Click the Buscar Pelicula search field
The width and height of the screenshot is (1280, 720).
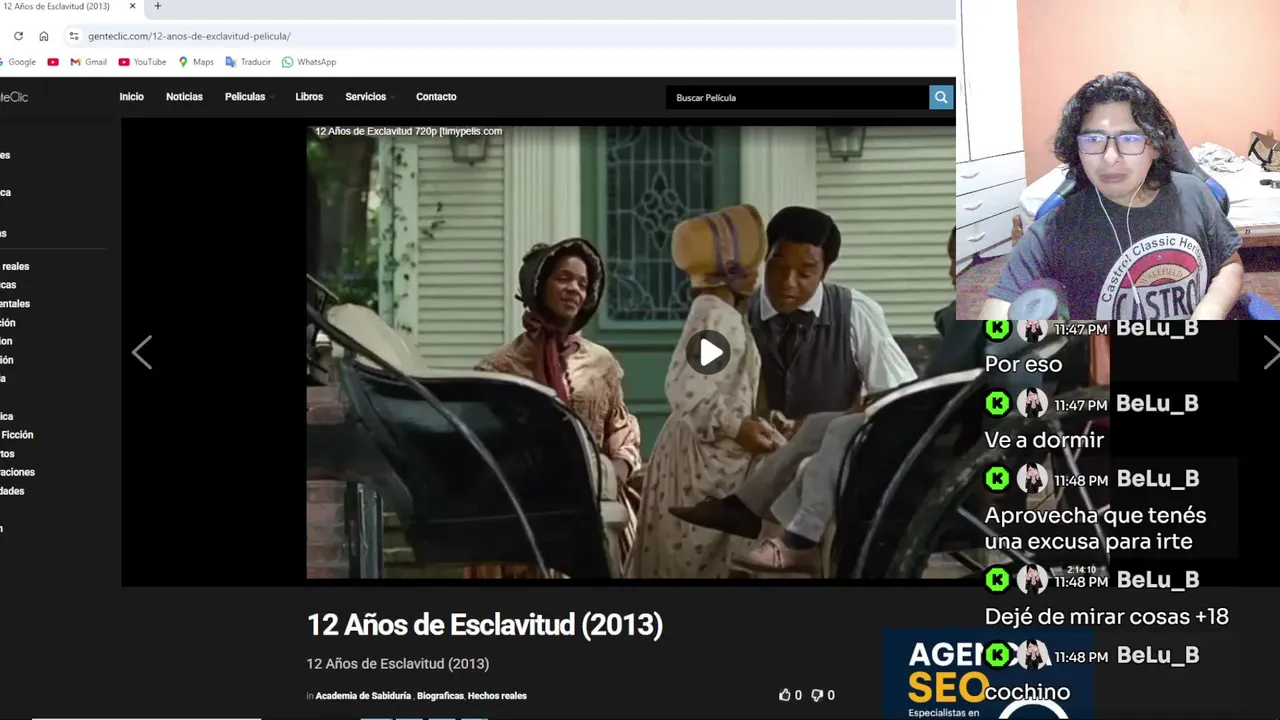pyautogui.click(x=797, y=97)
